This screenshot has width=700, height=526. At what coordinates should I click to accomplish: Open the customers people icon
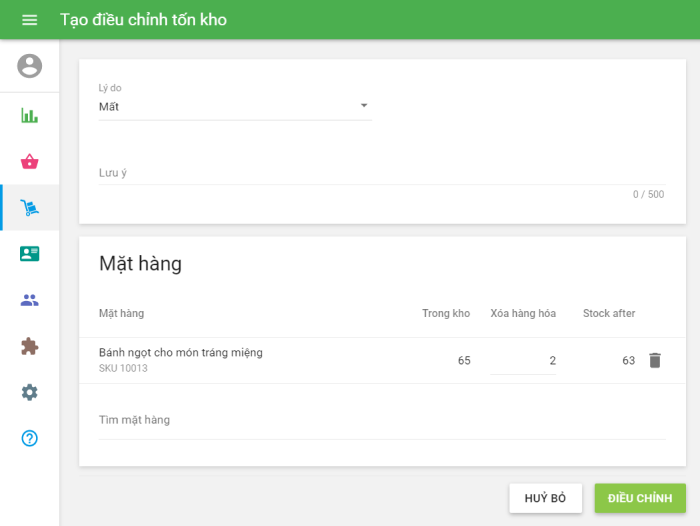coord(29,300)
